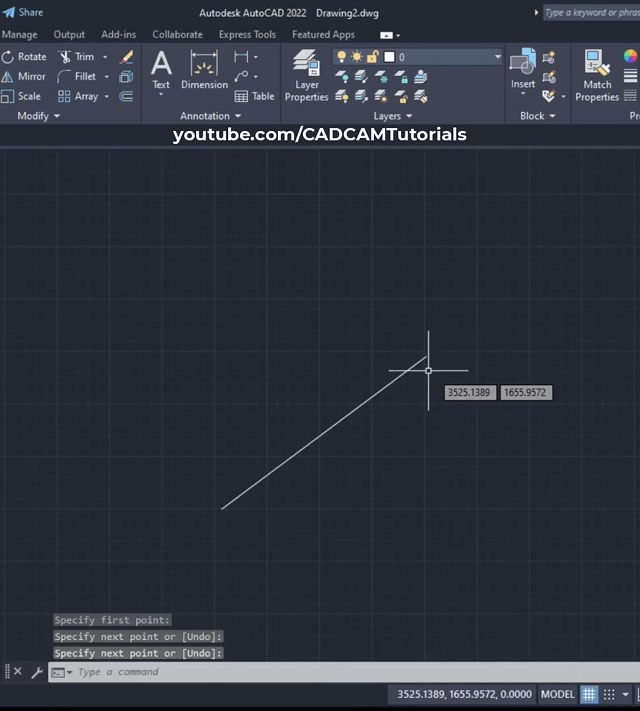Use the Match Properties tool
Viewport: 640px width, 711px height.
pos(597,76)
